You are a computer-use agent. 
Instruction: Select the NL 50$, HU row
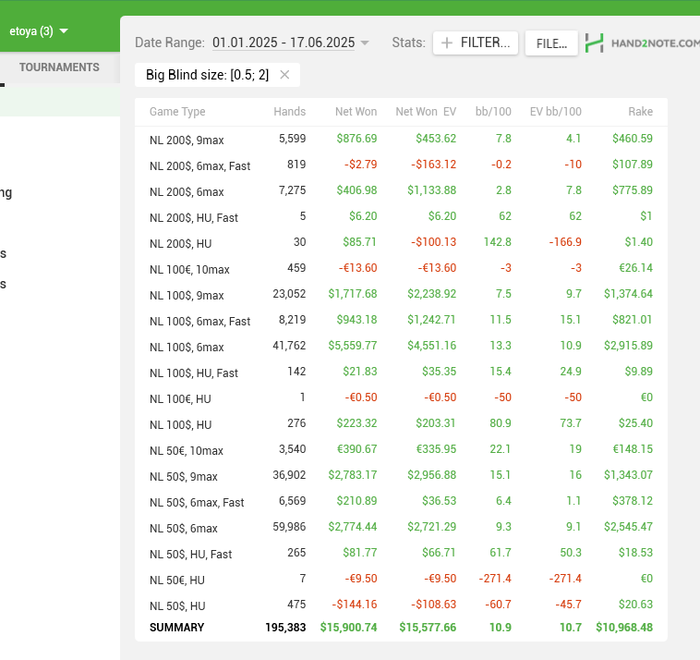click(177, 606)
